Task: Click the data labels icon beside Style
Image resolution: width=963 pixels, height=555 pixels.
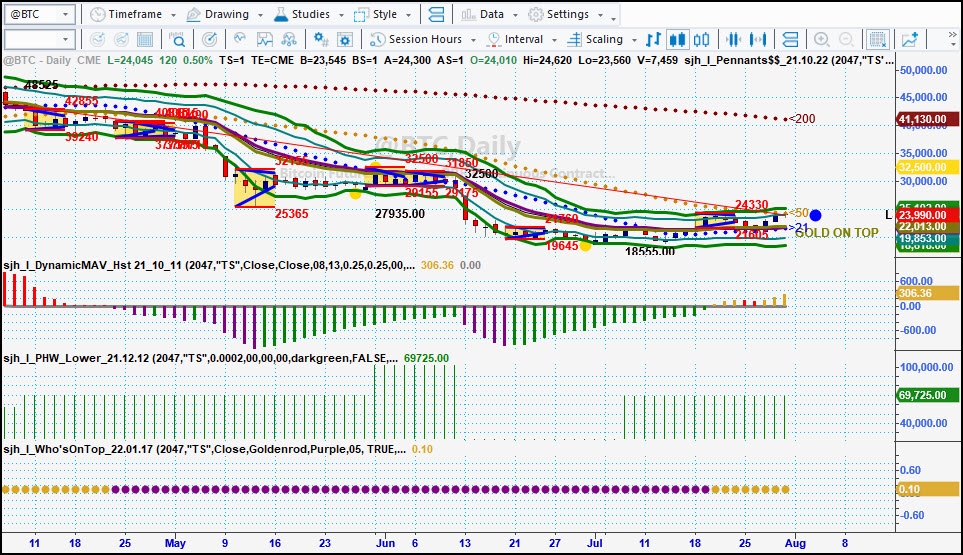Action: [x=436, y=14]
